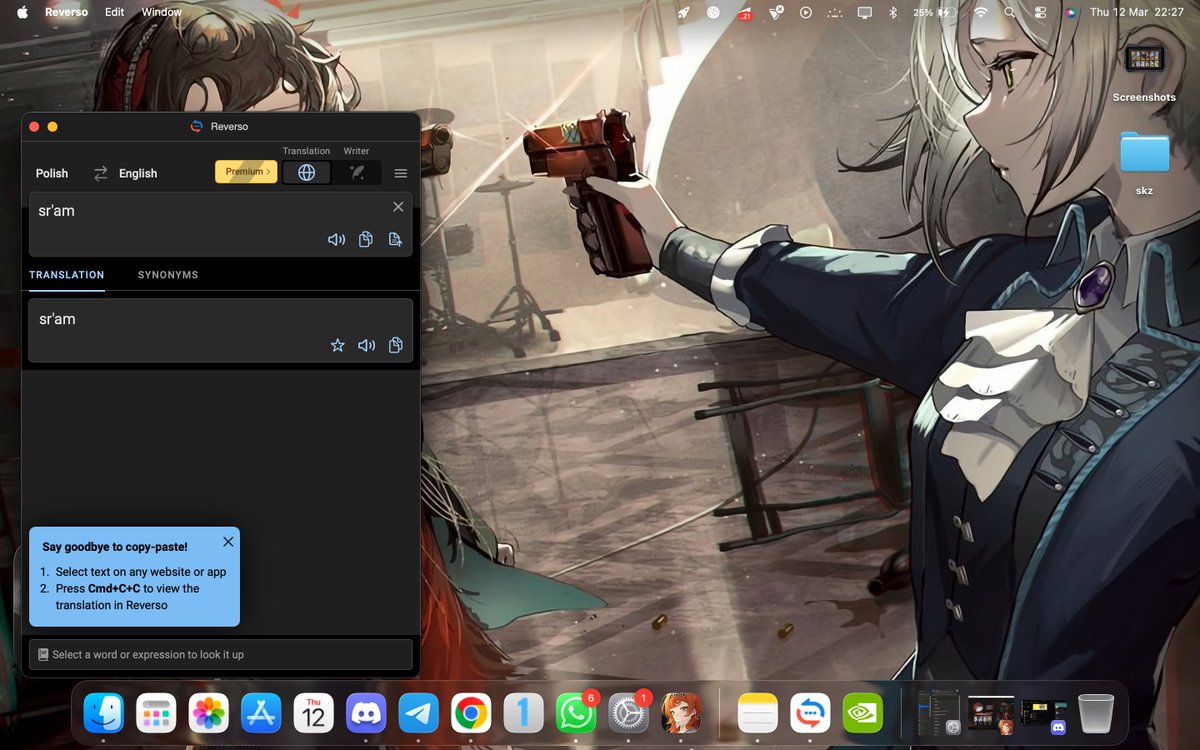The width and height of the screenshot is (1200, 750).
Task: Open NVIDIA GeForce NOW from the Dock
Action: pos(863,713)
